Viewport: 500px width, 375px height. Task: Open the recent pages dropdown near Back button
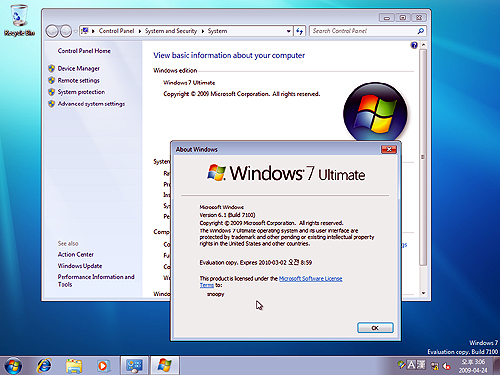(x=75, y=31)
